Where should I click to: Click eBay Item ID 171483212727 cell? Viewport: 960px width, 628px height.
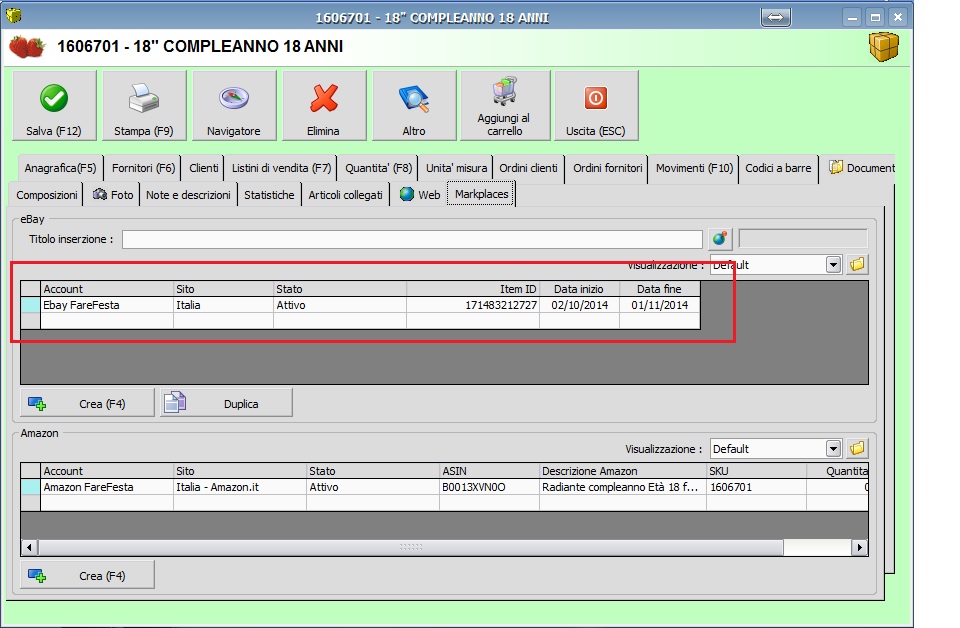(473, 305)
